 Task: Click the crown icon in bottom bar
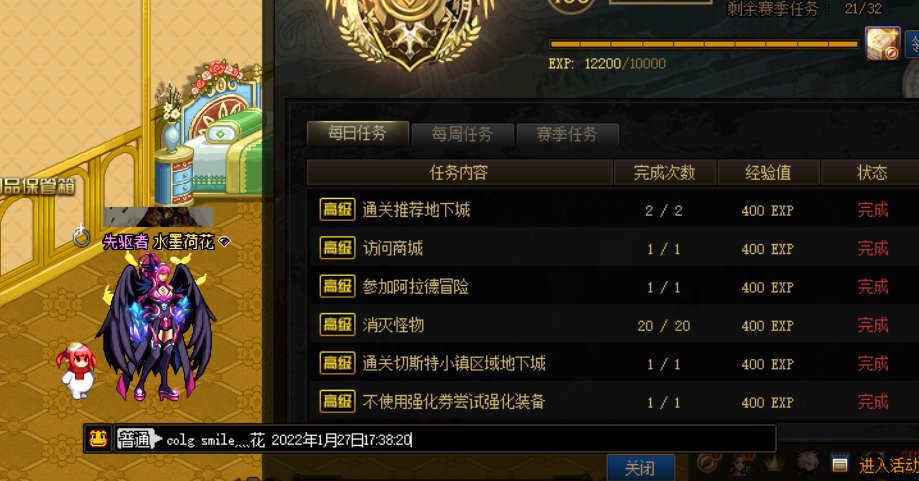pyautogui.click(x=774, y=464)
